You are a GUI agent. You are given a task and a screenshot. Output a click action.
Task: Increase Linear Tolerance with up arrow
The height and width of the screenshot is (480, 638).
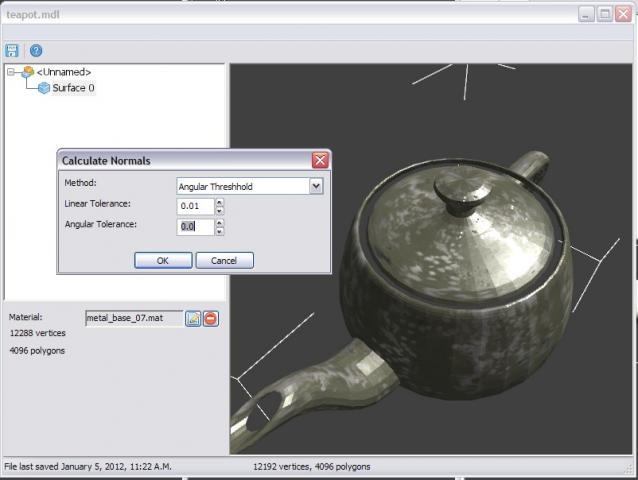pos(219,202)
